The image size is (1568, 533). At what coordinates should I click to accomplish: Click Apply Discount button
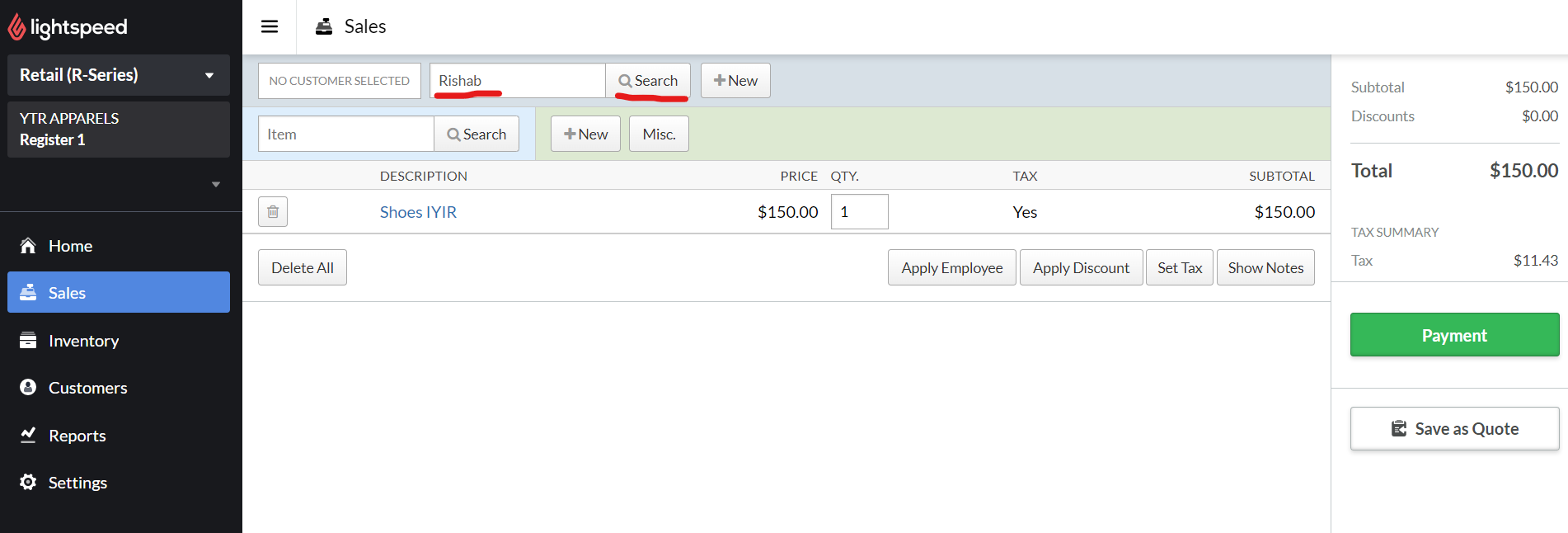tap(1081, 268)
